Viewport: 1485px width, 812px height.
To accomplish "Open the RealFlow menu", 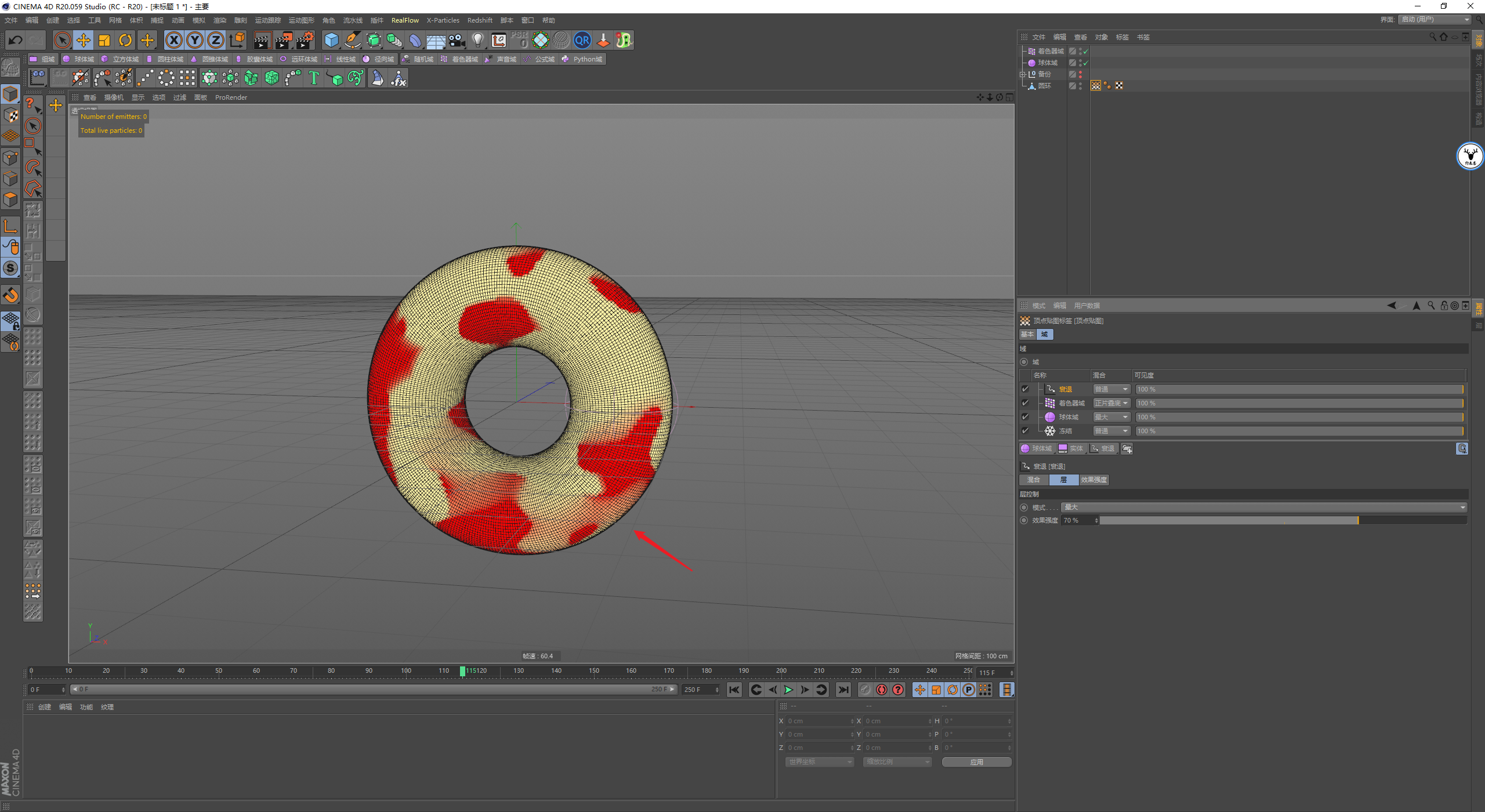I will point(404,20).
